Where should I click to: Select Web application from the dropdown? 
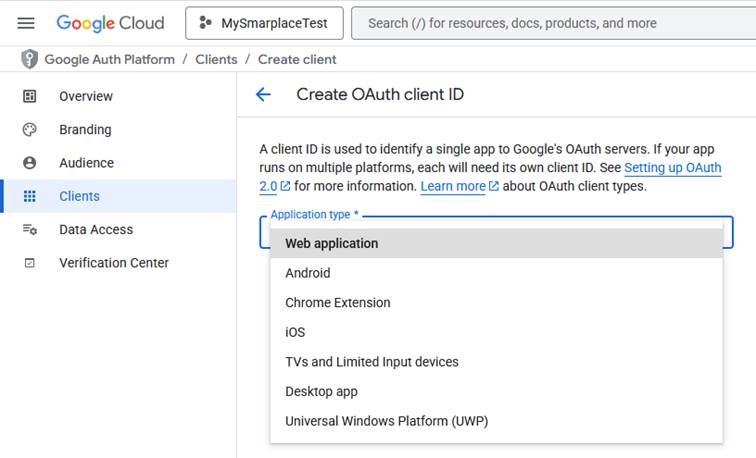[x=331, y=243]
